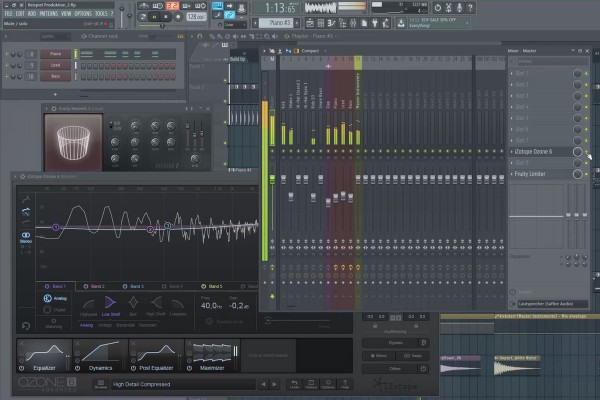
Task: Toggle mute LED of Piano channel
Action: click(7, 54)
